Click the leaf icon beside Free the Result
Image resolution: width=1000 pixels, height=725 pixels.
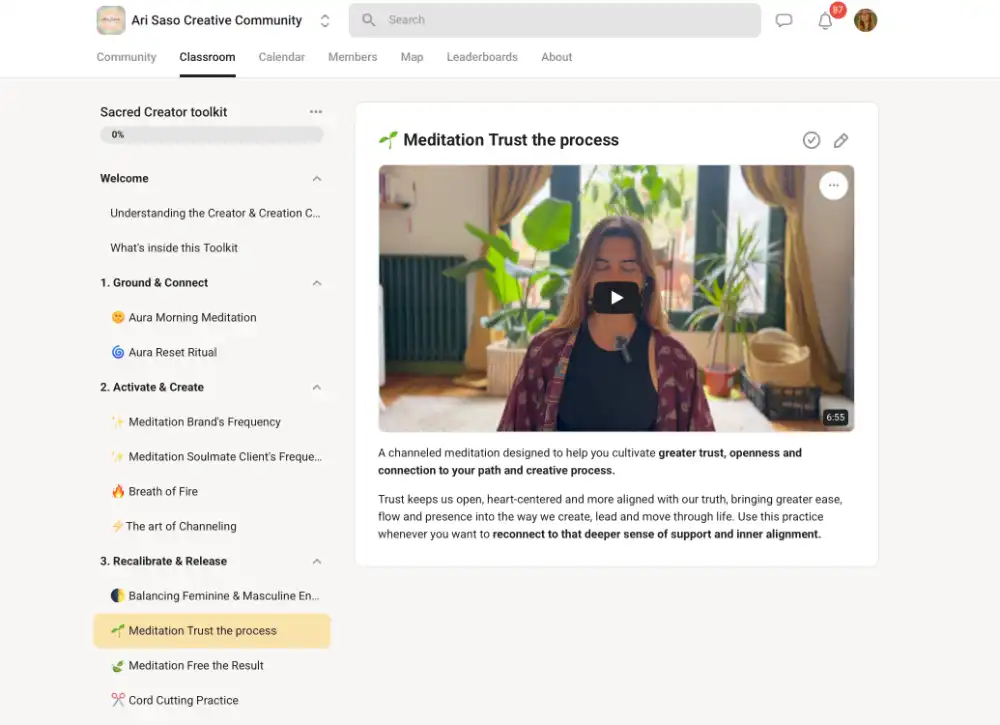click(118, 666)
